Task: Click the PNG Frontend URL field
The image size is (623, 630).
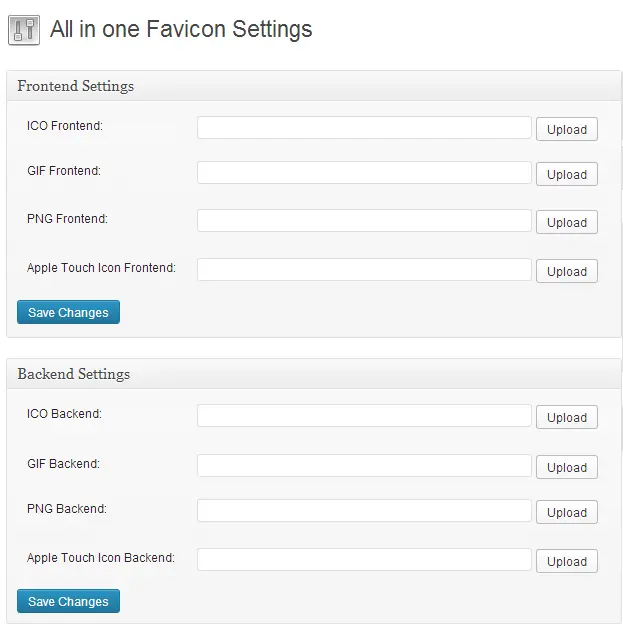Action: (x=364, y=221)
